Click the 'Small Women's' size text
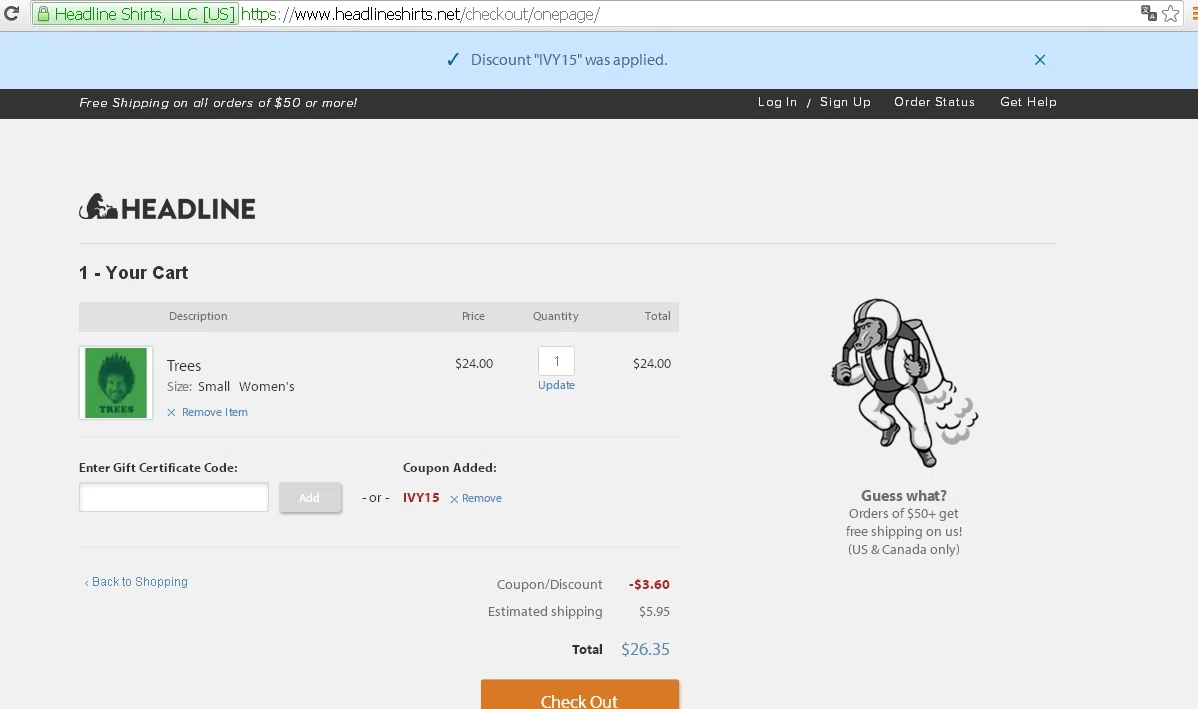The width and height of the screenshot is (1198, 709). tap(246, 387)
